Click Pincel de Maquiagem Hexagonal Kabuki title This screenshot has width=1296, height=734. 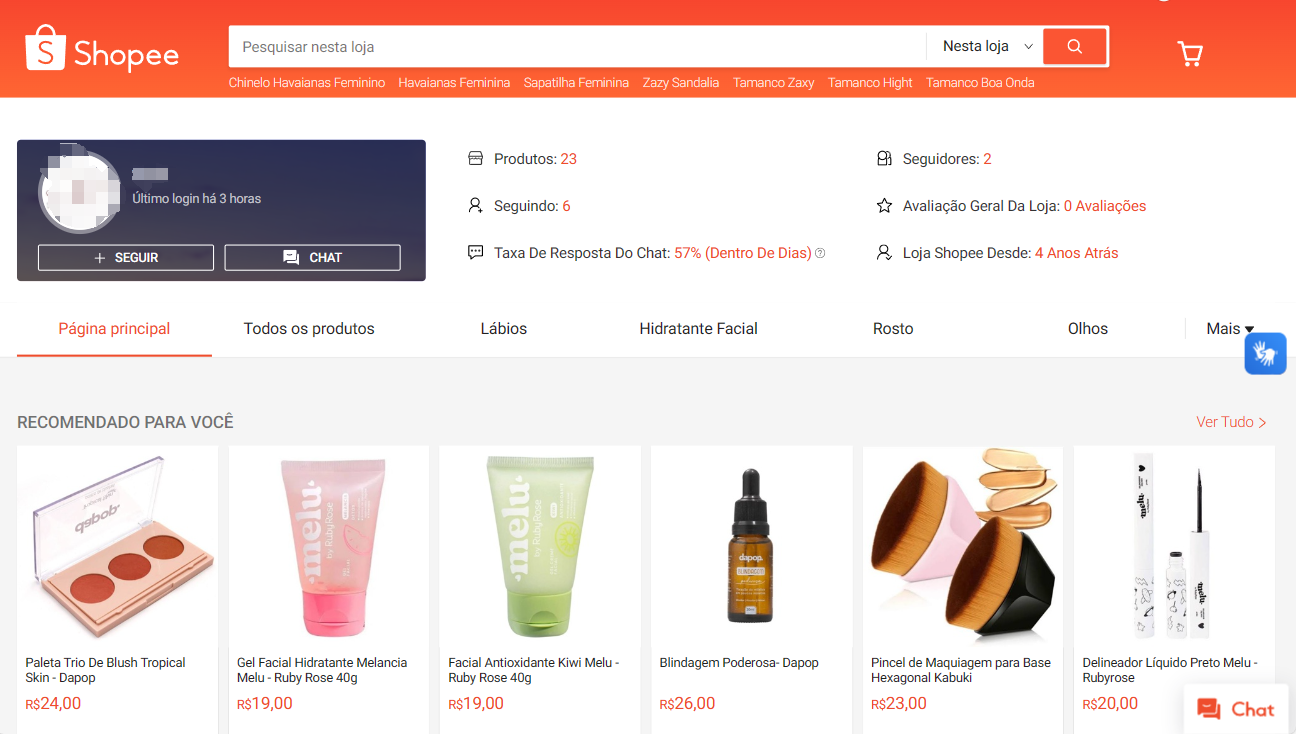pos(961,670)
